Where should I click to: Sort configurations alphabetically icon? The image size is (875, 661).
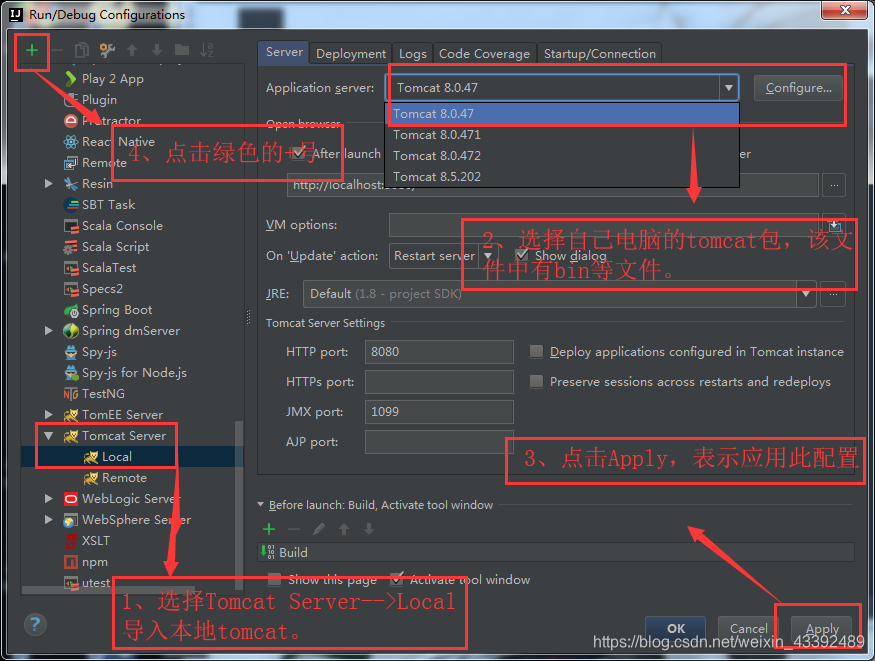[207, 50]
